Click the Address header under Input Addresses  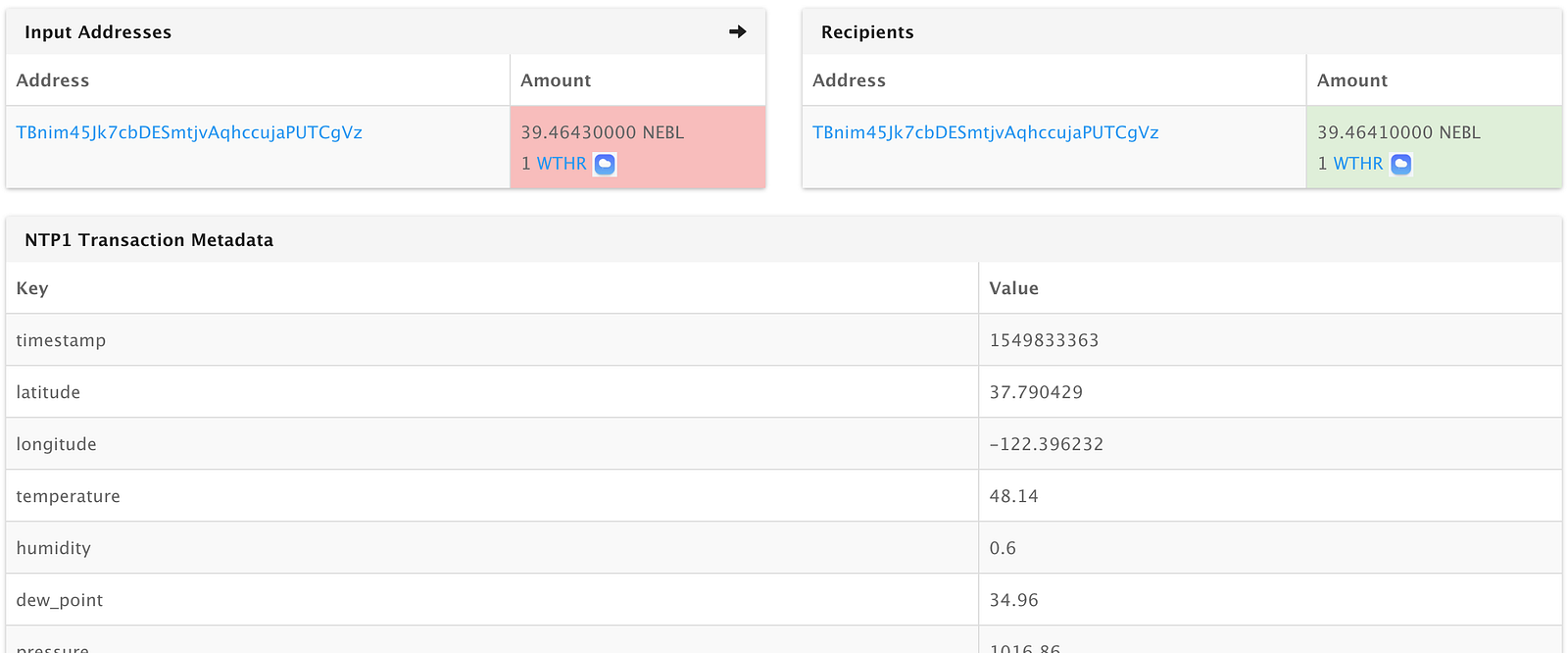(x=53, y=80)
